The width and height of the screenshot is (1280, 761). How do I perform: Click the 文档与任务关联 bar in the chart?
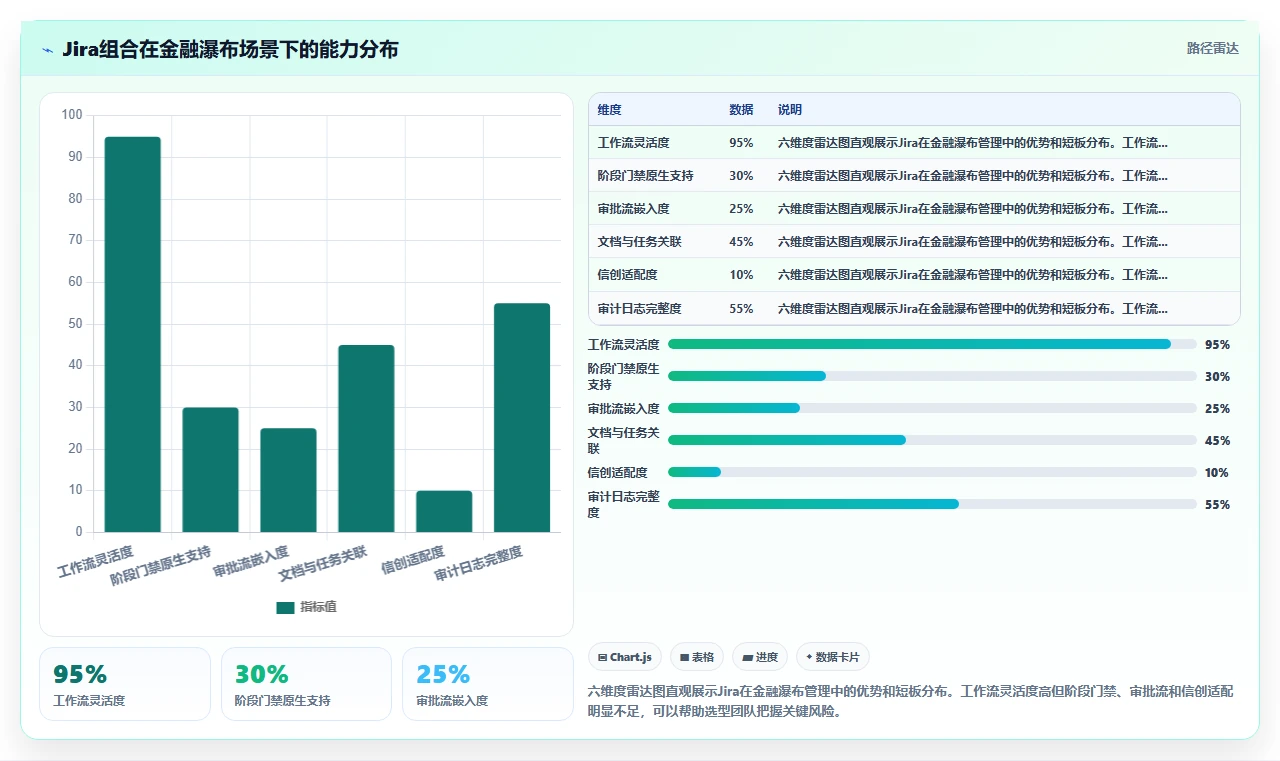click(x=366, y=438)
